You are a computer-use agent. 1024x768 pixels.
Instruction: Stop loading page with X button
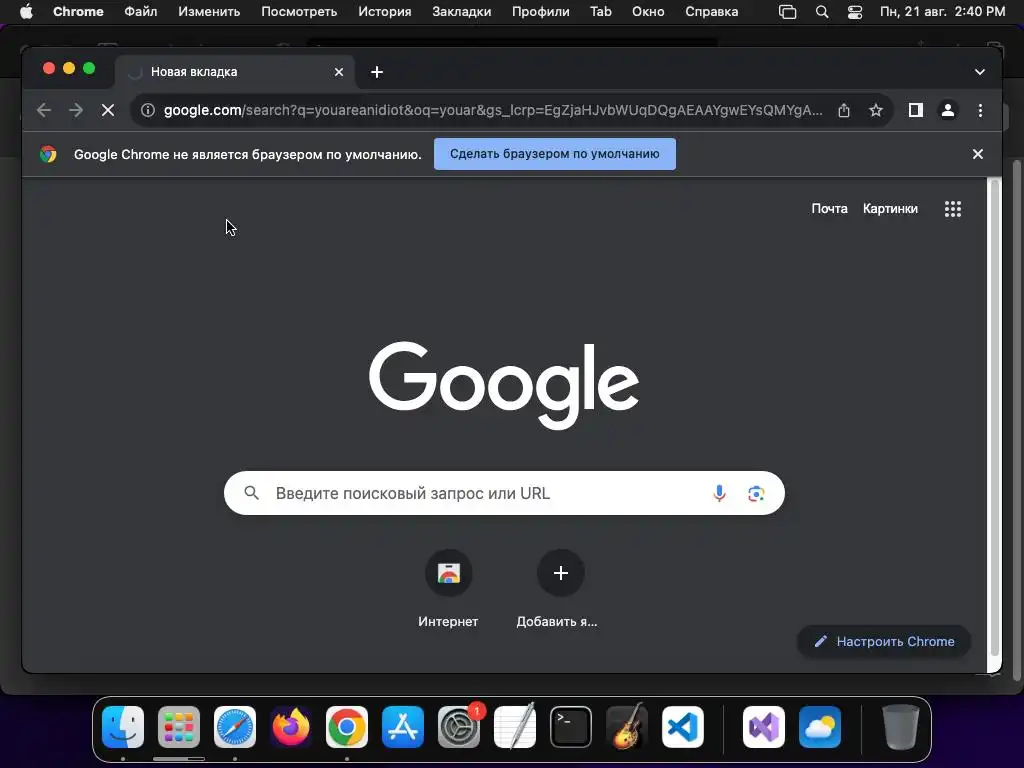click(108, 110)
